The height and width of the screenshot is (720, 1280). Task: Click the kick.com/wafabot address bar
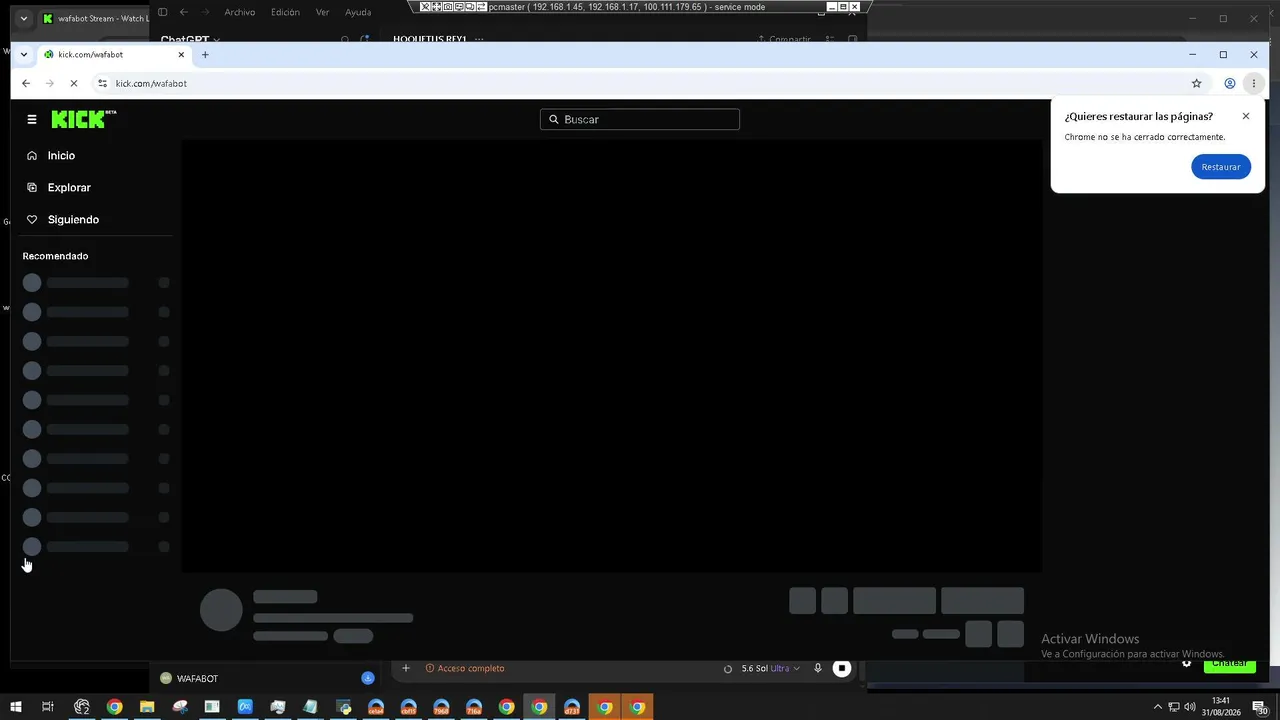[640, 83]
